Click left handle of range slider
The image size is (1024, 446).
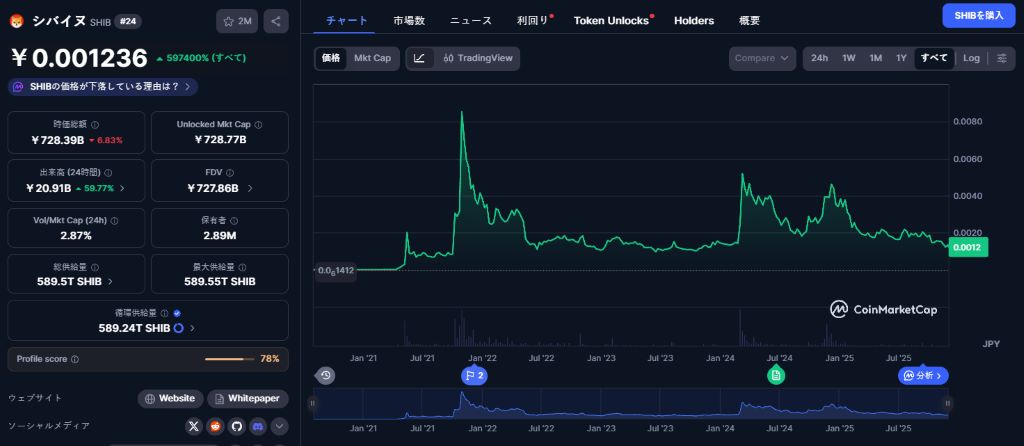(x=313, y=404)
